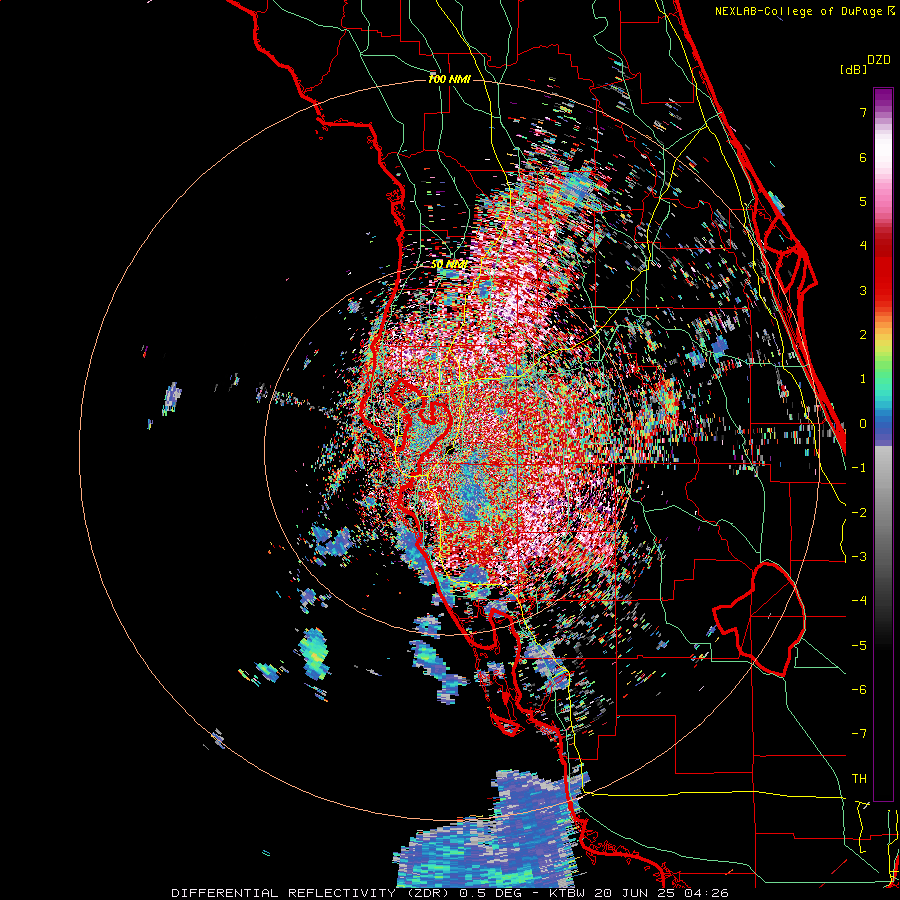Click the 4 value on the dB scale
Viewport: 900px width, 900px height.
863,245
